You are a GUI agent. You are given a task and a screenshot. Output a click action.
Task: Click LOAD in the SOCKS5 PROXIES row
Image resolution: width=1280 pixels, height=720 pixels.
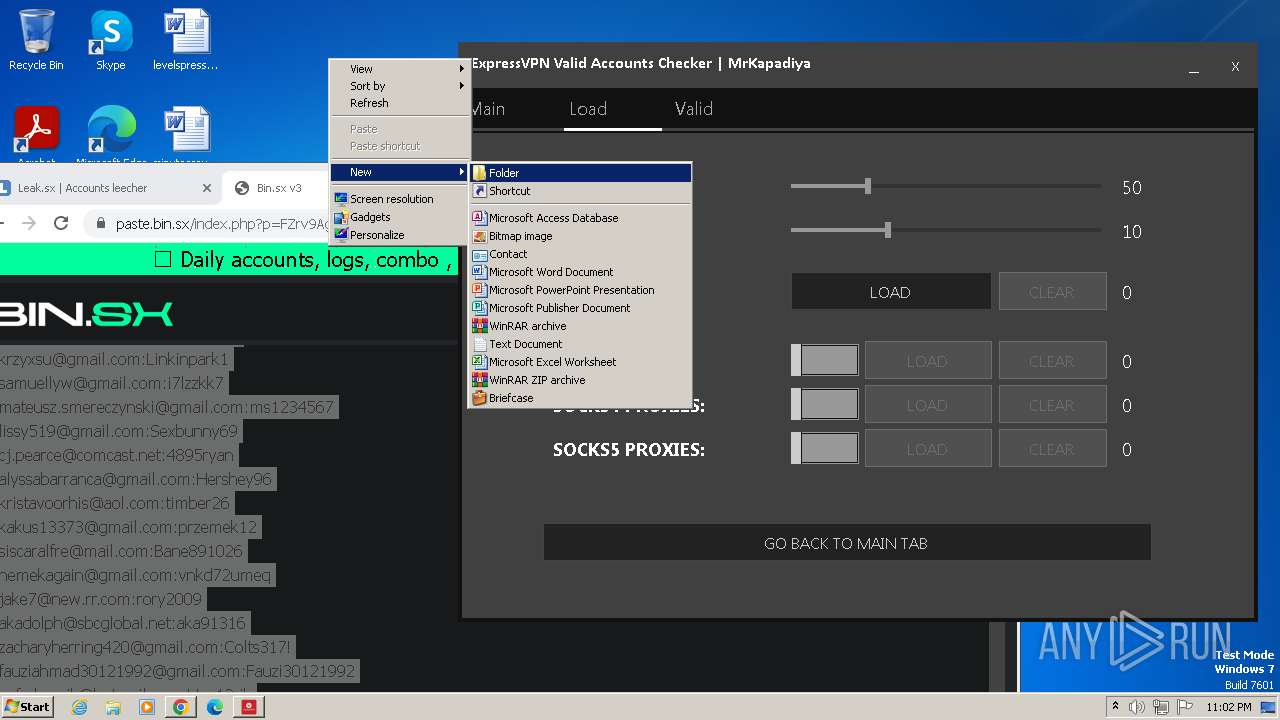point(927,449)
